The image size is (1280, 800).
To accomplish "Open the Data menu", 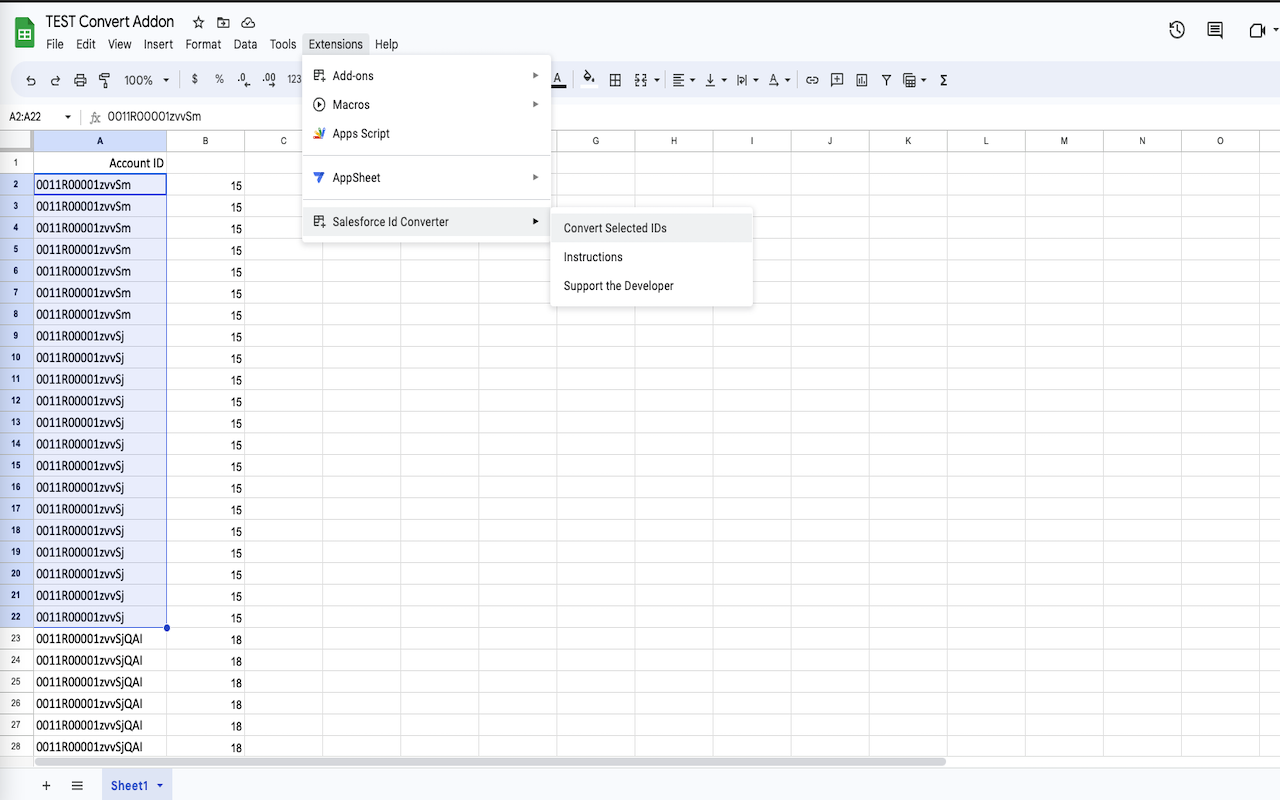I will point(245,44).
